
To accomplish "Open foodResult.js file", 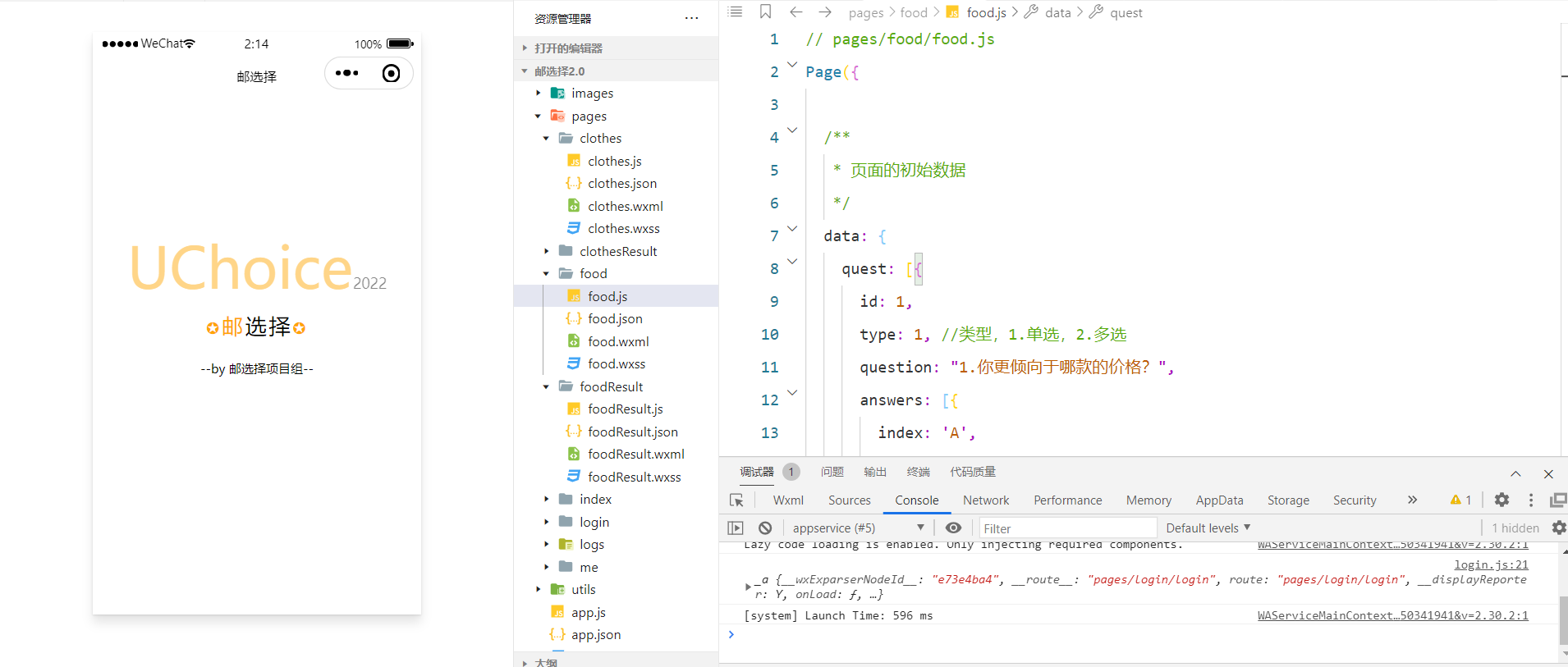I will pyautogui.click(x=626, y=409).
